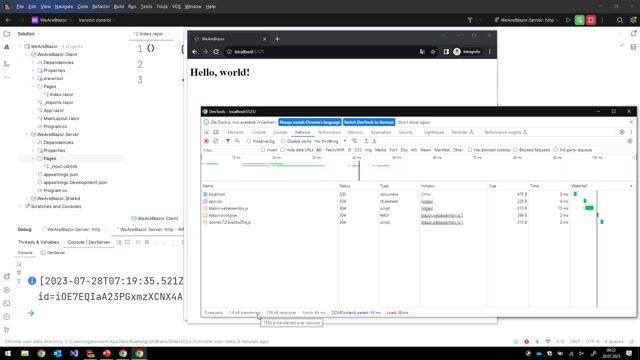Open search in the DevTools network toolbar

pyautogui.click(x=237, y=141)
